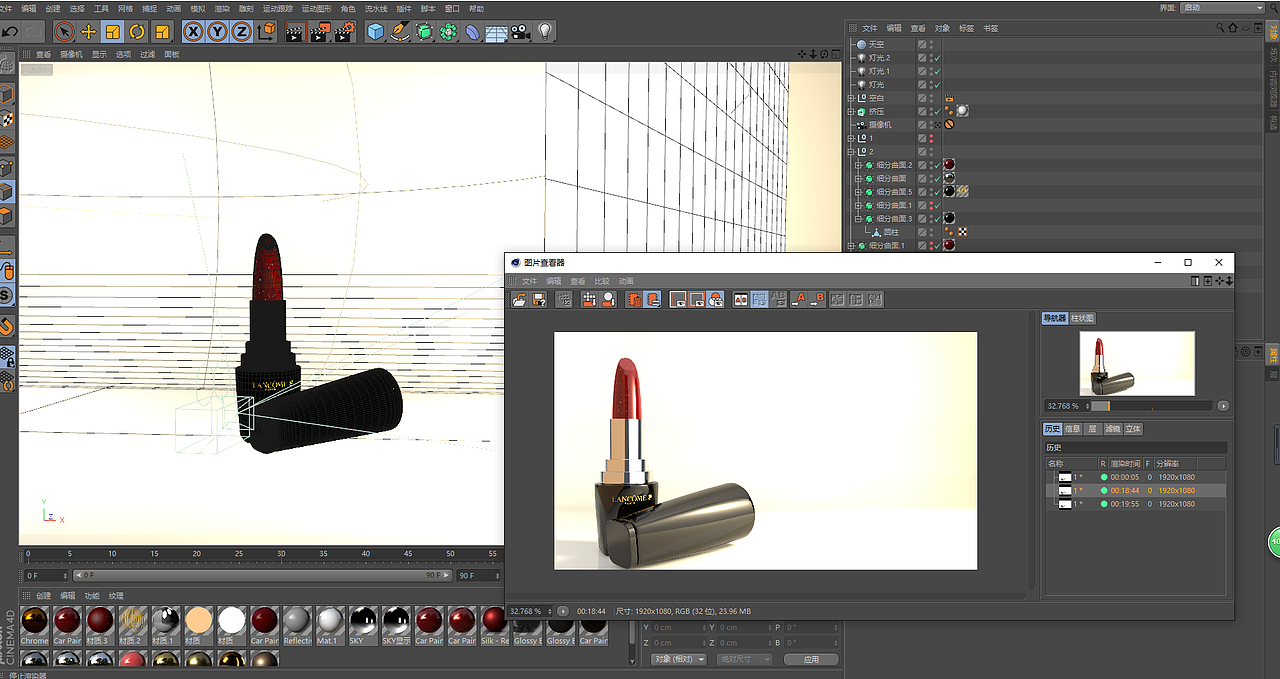Disable the checkmark on 细分曲面.3
1280x679 pixels.
click(x=937, y=218)
